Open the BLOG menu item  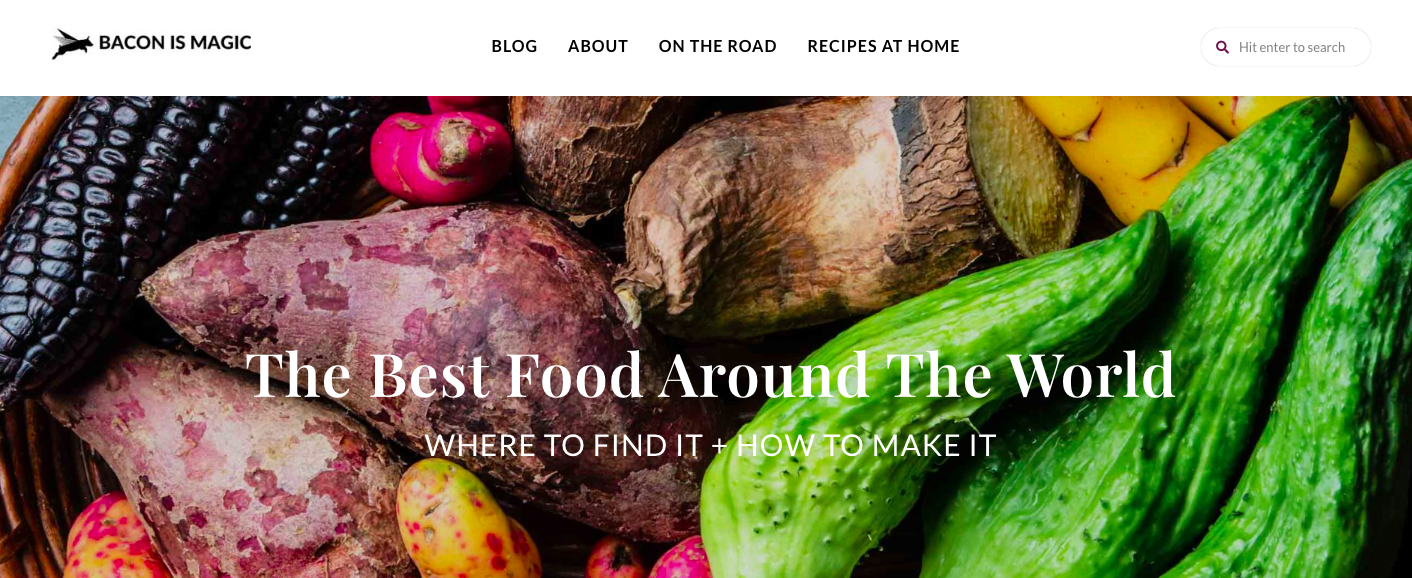514,46
